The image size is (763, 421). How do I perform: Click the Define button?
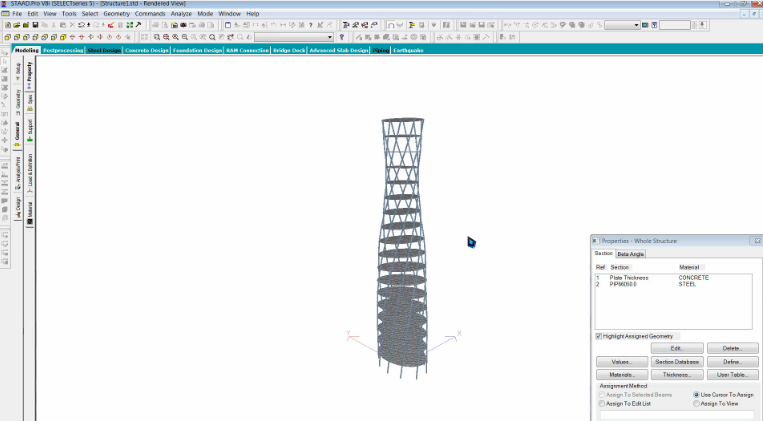[732, 362]
